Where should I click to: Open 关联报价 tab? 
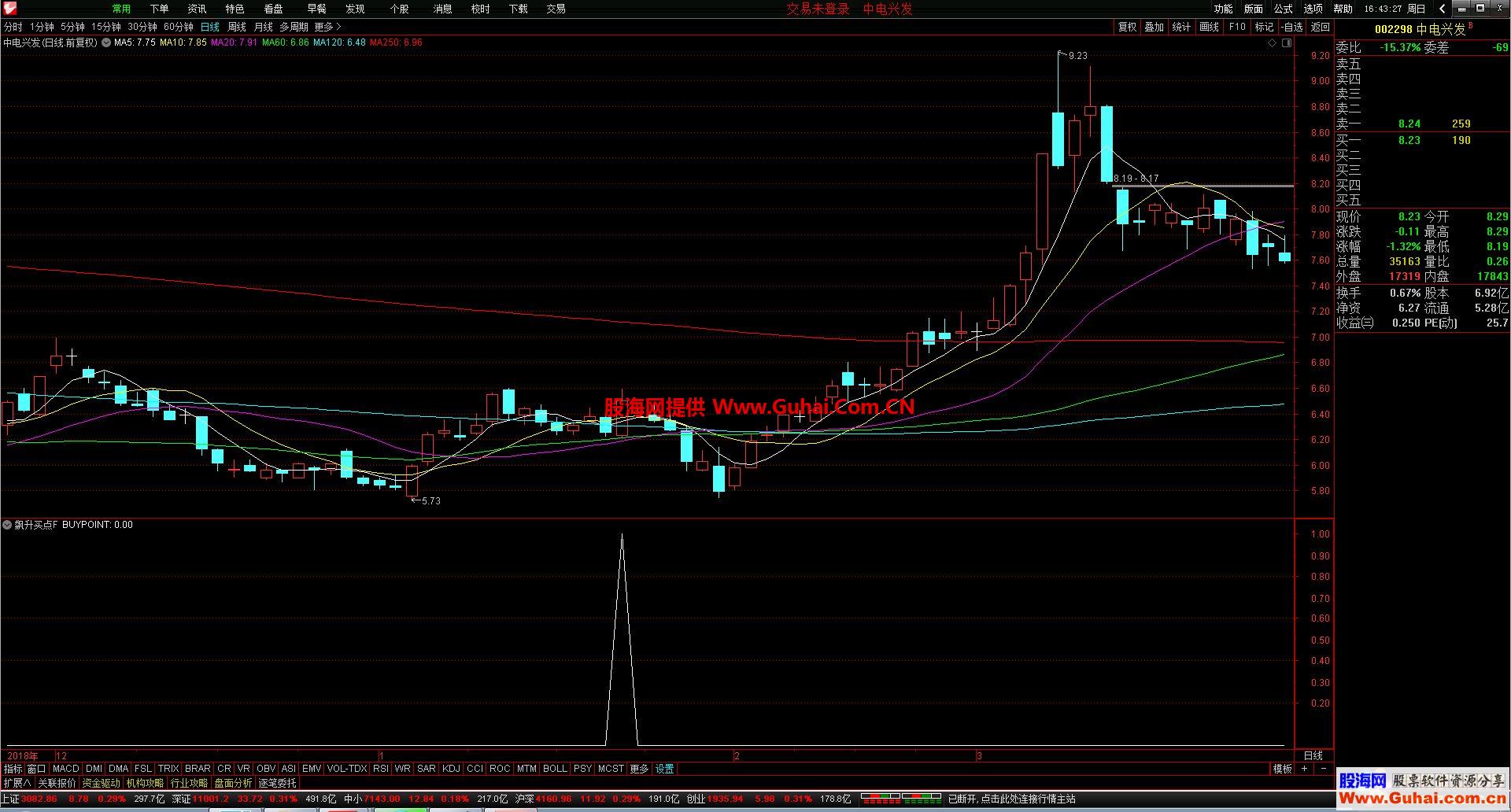click(x=57, y=783)
